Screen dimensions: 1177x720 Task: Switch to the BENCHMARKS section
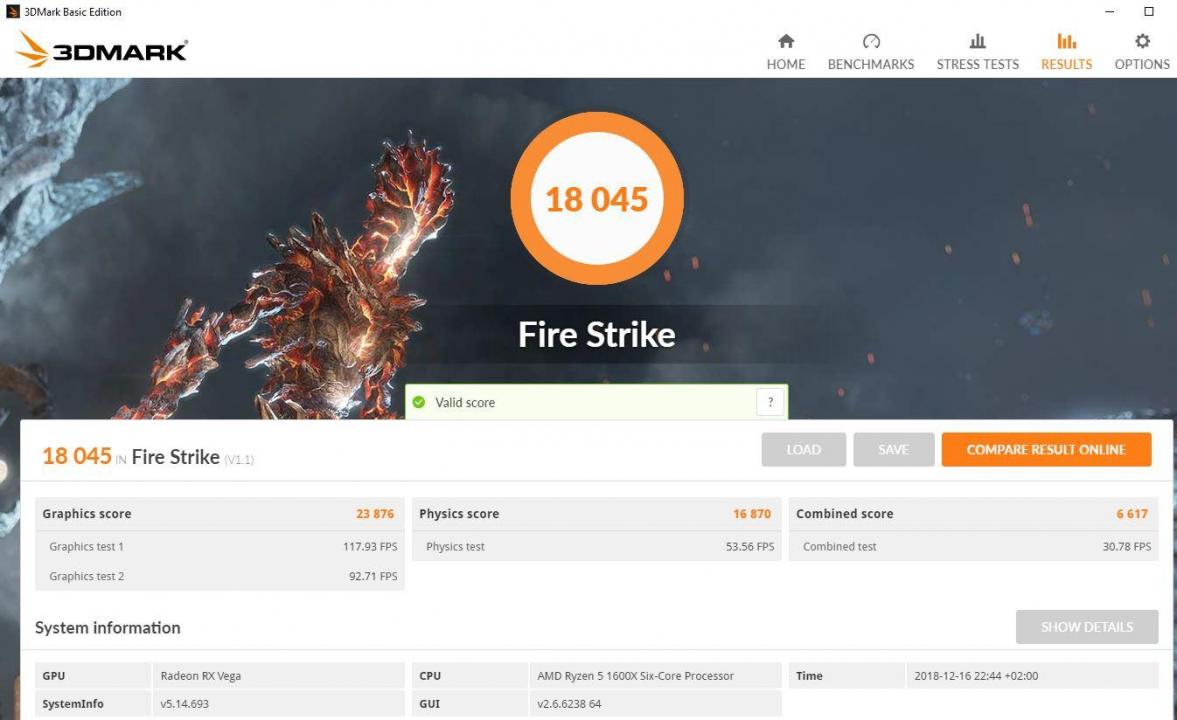[x=870, y=64]
